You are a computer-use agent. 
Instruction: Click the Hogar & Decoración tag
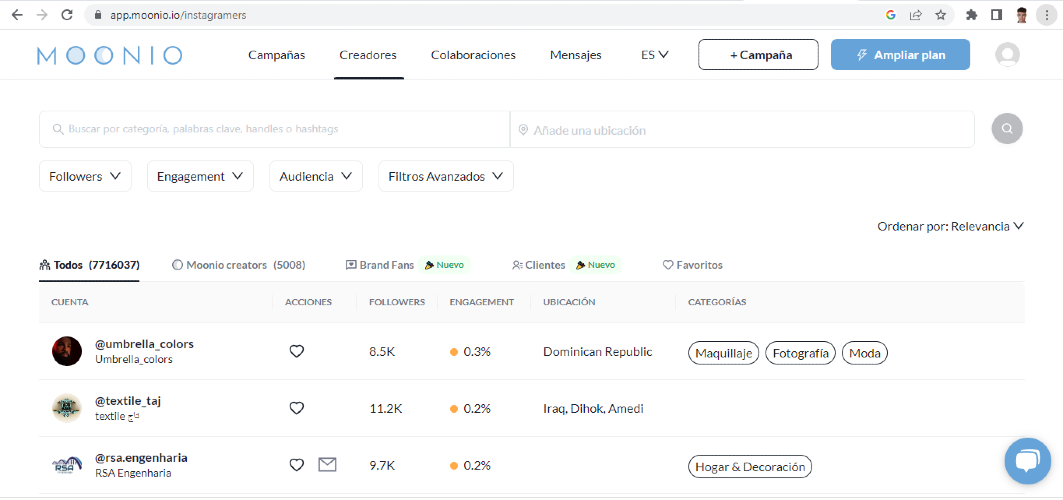coord(750,467)
